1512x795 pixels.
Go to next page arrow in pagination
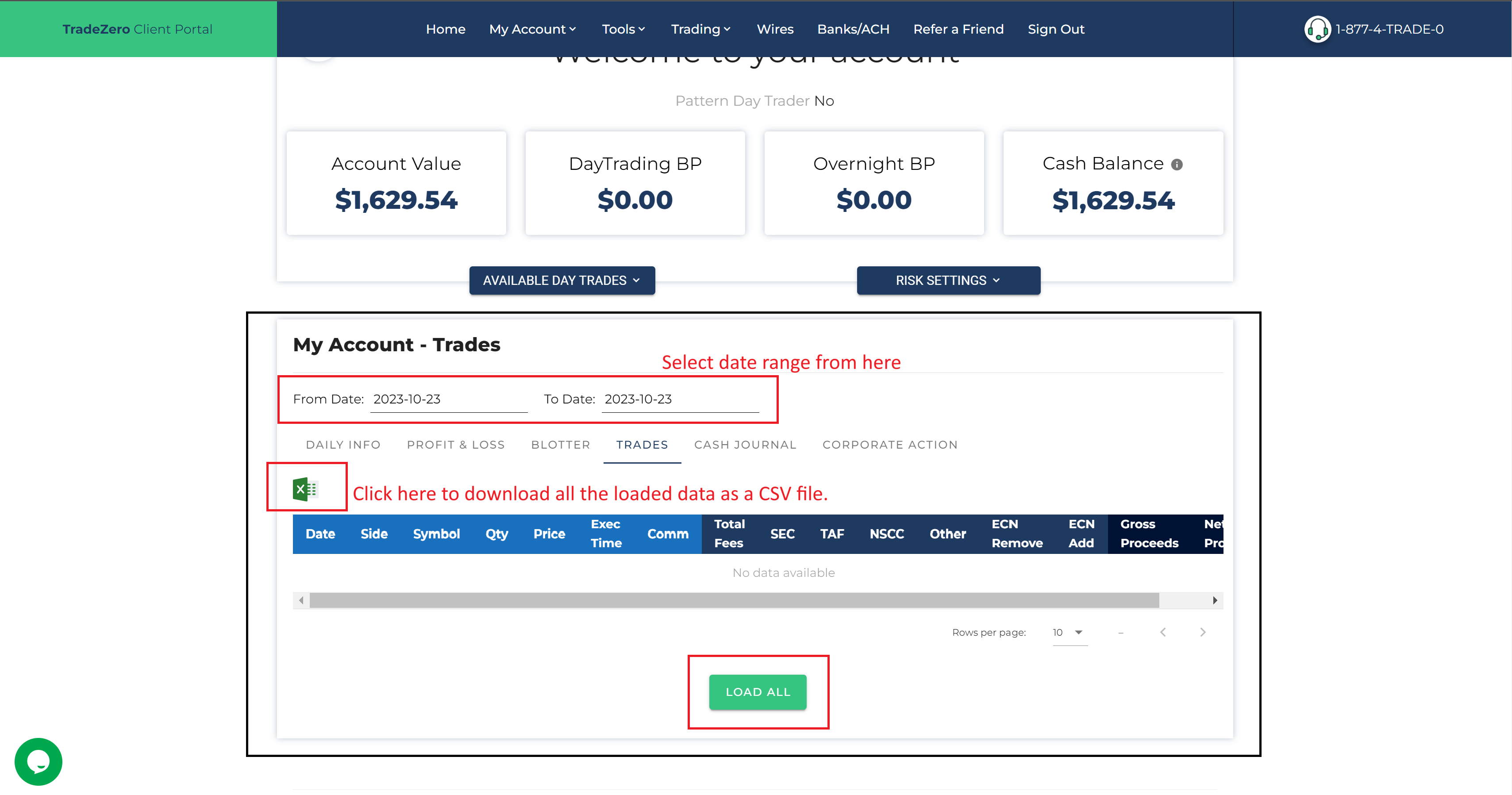1203,632
